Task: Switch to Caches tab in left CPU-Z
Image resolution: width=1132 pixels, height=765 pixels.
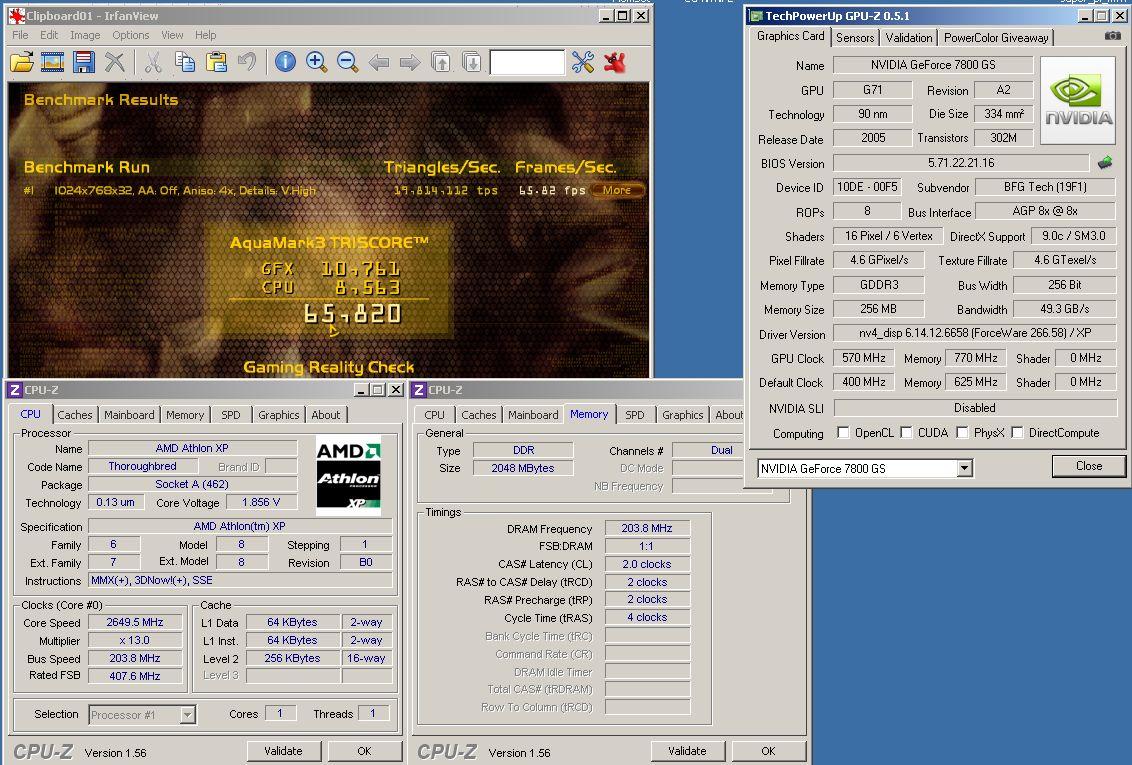Action: pos(75,415)
